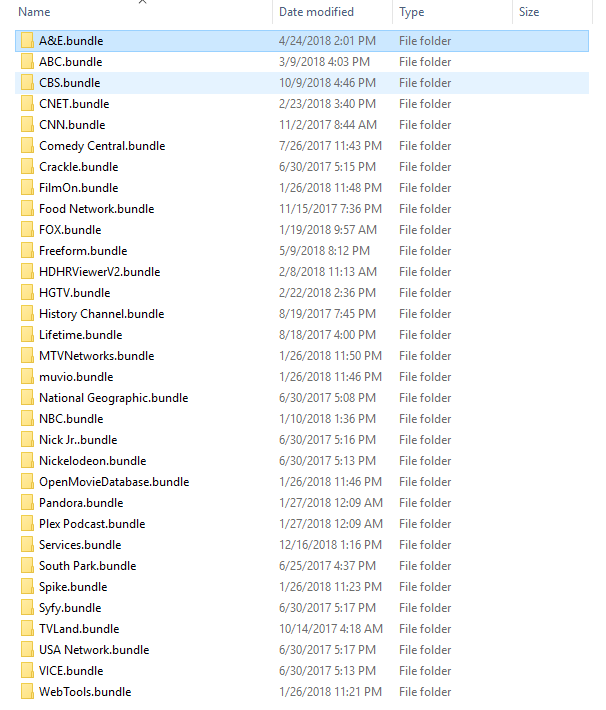Click date 6/25/2017 4:37 PM

(x=327, y=566)
